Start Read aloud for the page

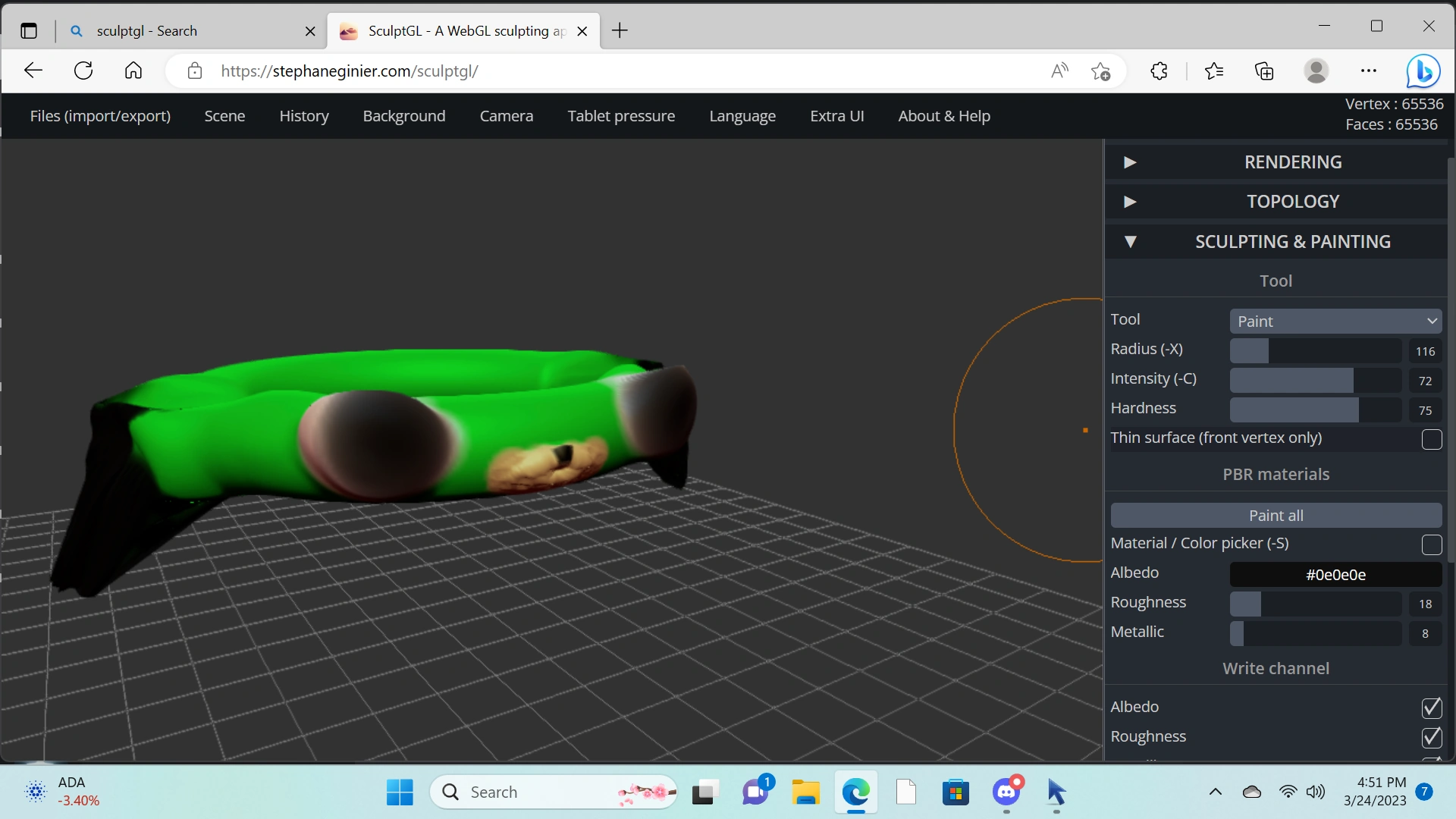pyautogui.click(x=1059, y=71)
